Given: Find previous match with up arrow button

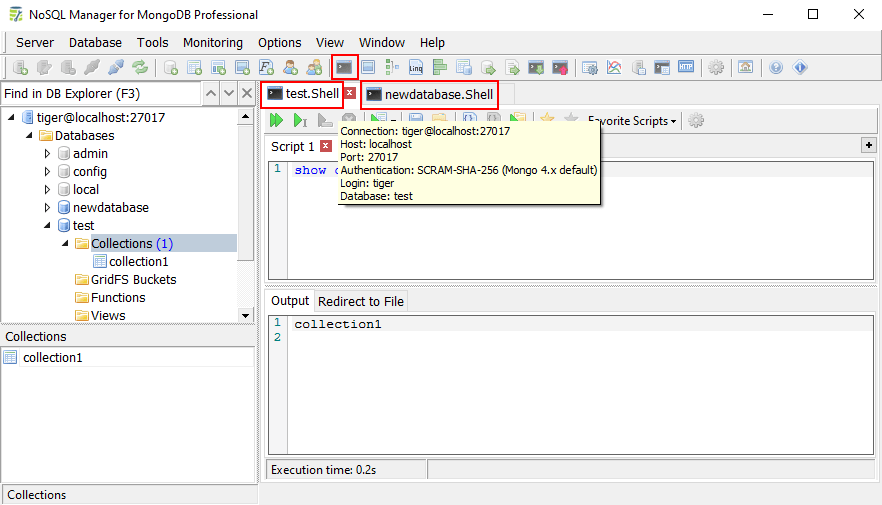Looking at the screenshot, I should tap(210, 93).
